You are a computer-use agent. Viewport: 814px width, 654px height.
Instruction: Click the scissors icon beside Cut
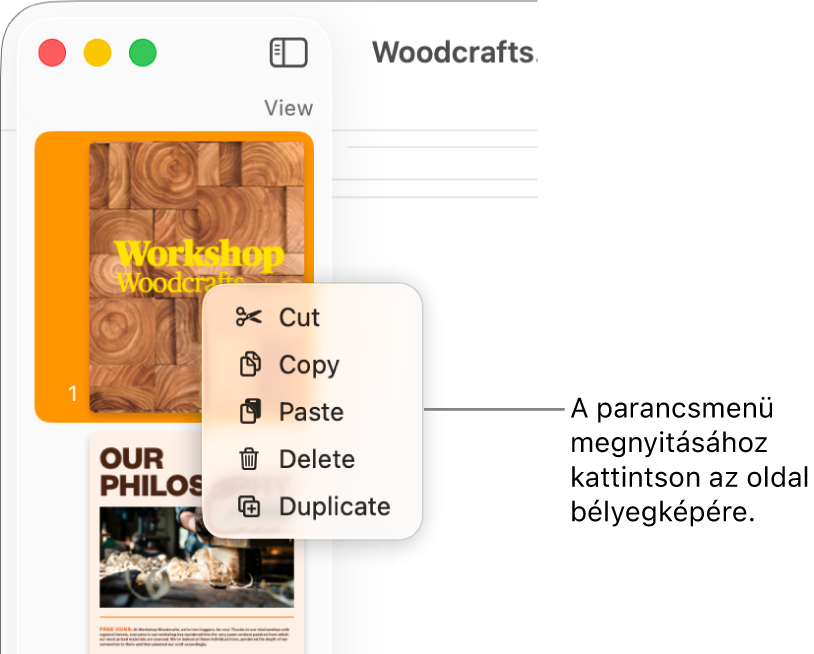pos(249,317)
